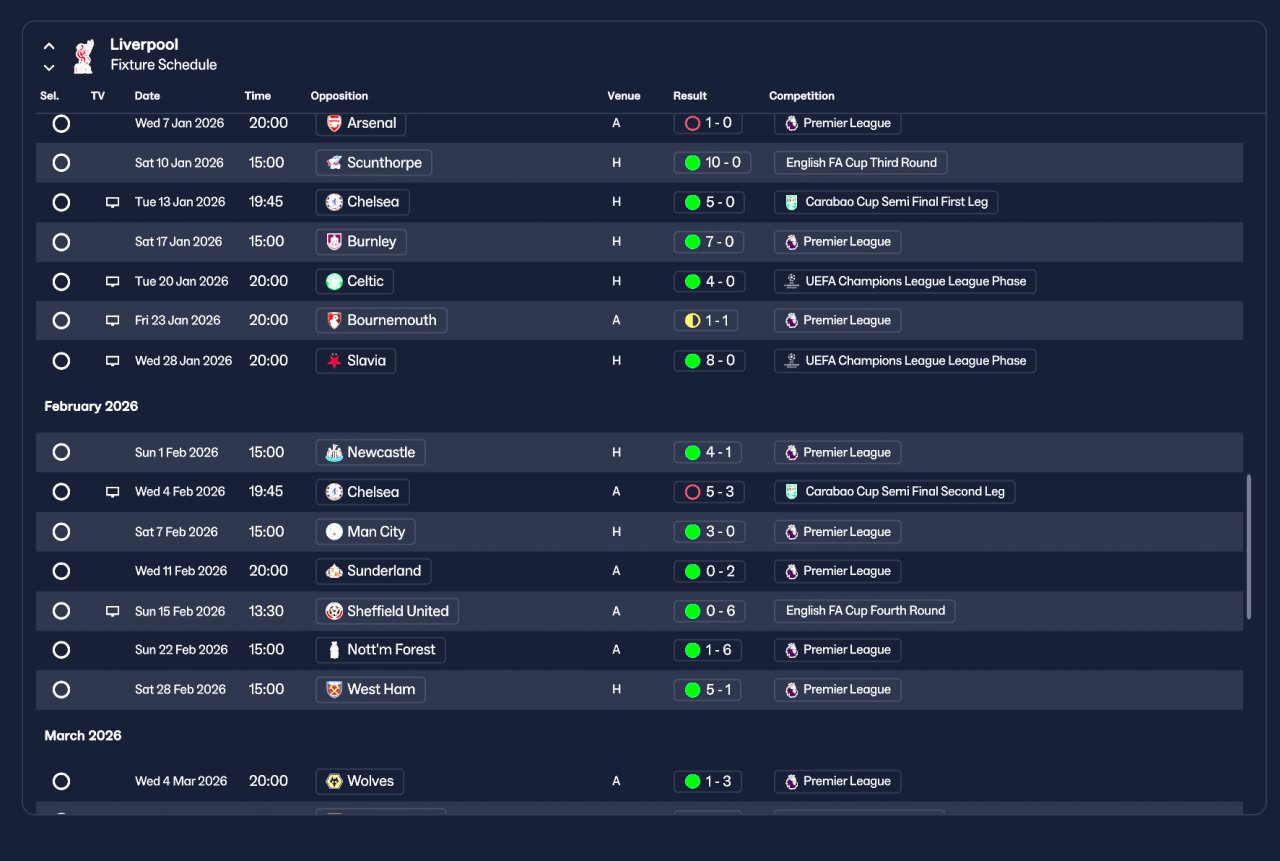The image size is (1280, 861).
Task: Open the Sheffield United opposition button
Action: (387, 611)
